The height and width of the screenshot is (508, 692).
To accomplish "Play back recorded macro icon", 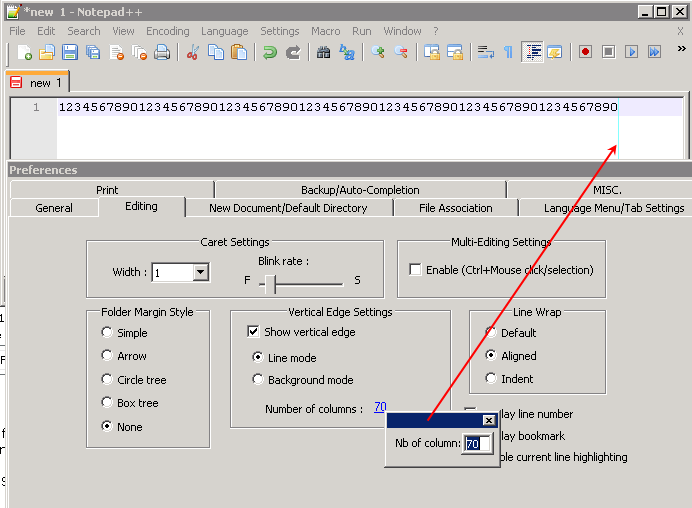I will pos(632,52).
